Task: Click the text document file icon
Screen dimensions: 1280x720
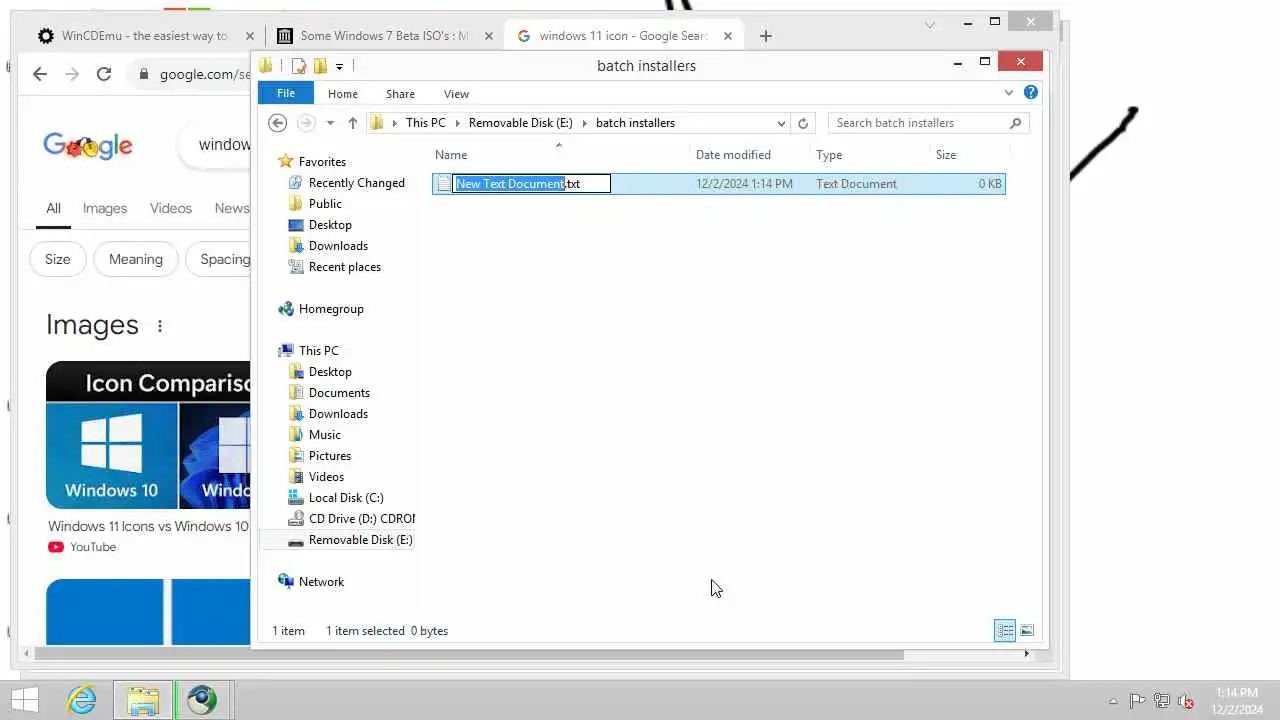Action: pyautogui.click(x=444, y=184)
